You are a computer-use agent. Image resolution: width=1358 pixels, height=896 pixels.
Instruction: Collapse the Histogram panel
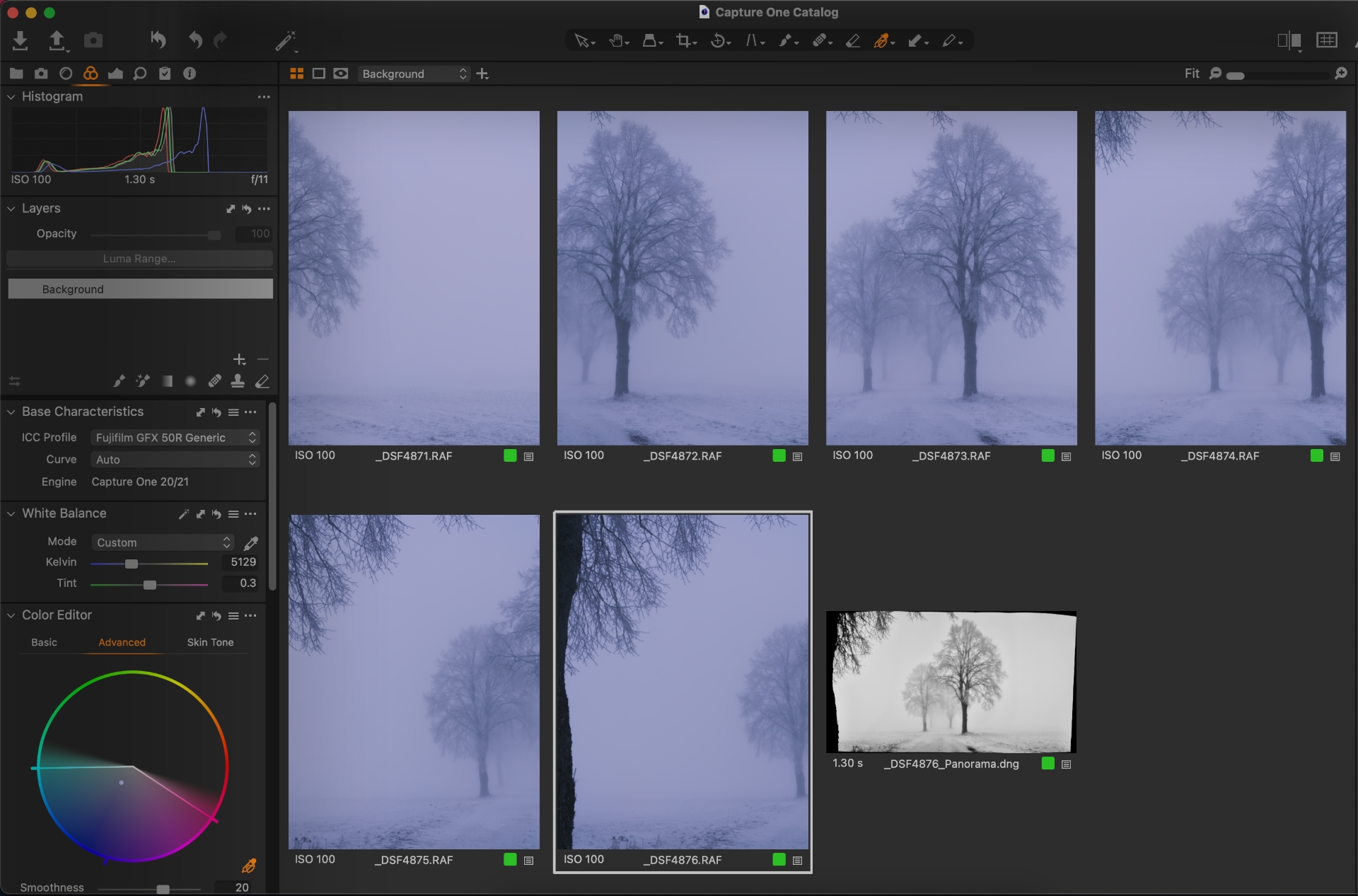pyautogui.click(x=11, y=96)
